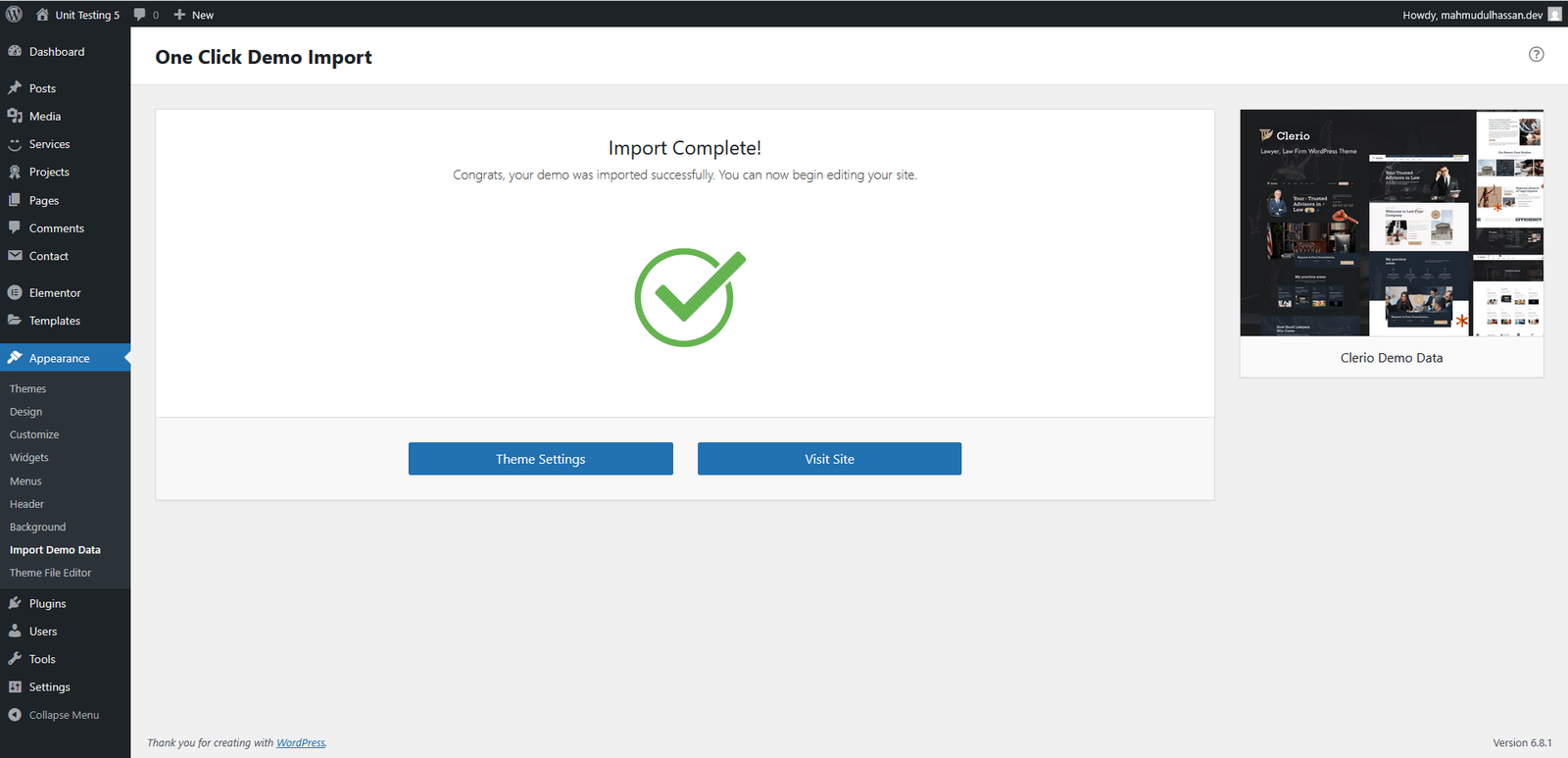Click the Theme Settings button

(540, 459)
